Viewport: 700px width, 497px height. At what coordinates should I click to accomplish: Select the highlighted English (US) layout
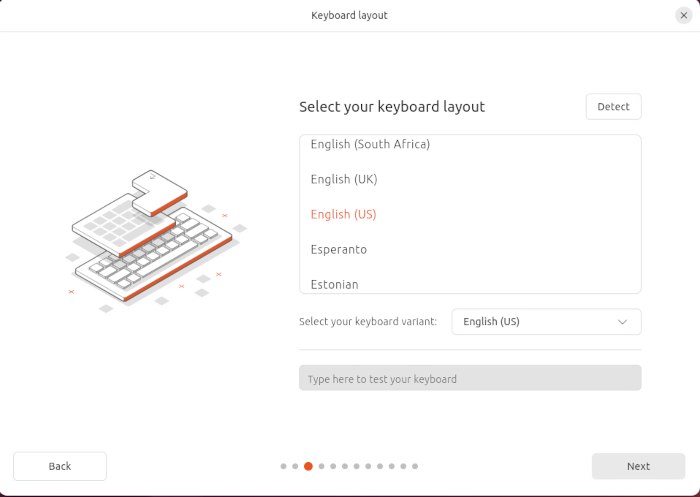pos(343,214)
